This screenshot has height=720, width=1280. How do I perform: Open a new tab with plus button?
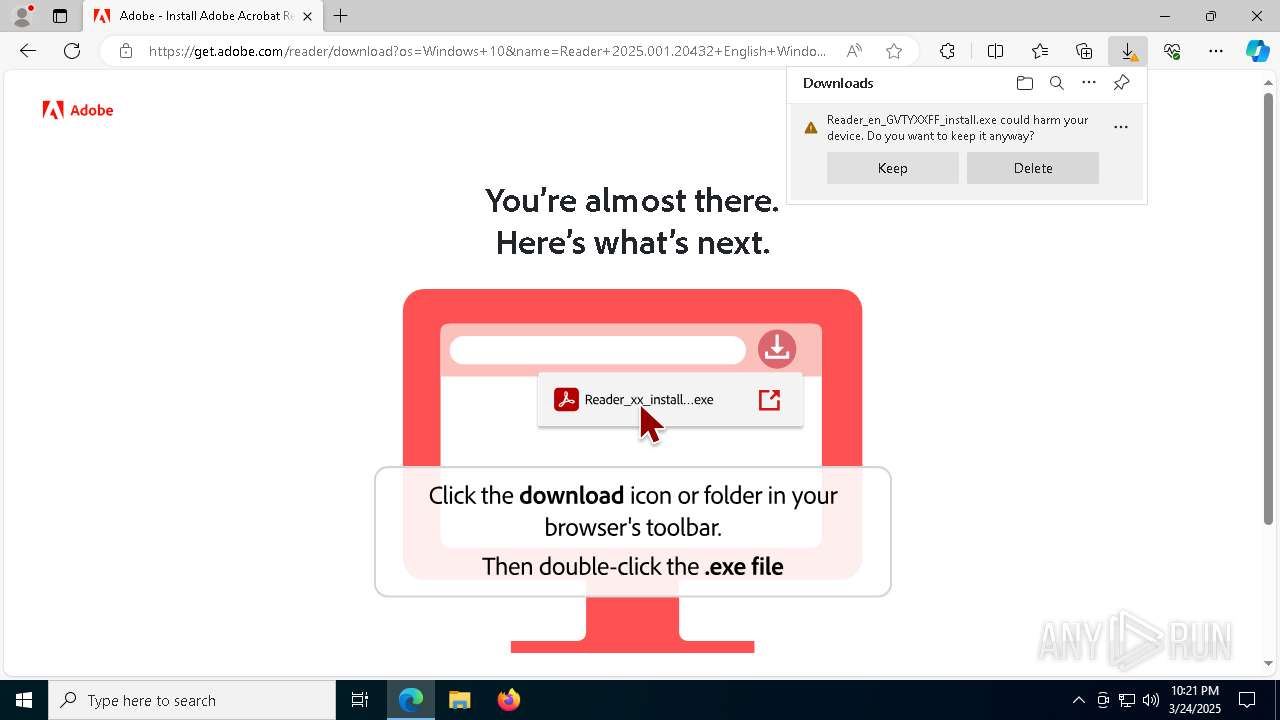[341, 16]
